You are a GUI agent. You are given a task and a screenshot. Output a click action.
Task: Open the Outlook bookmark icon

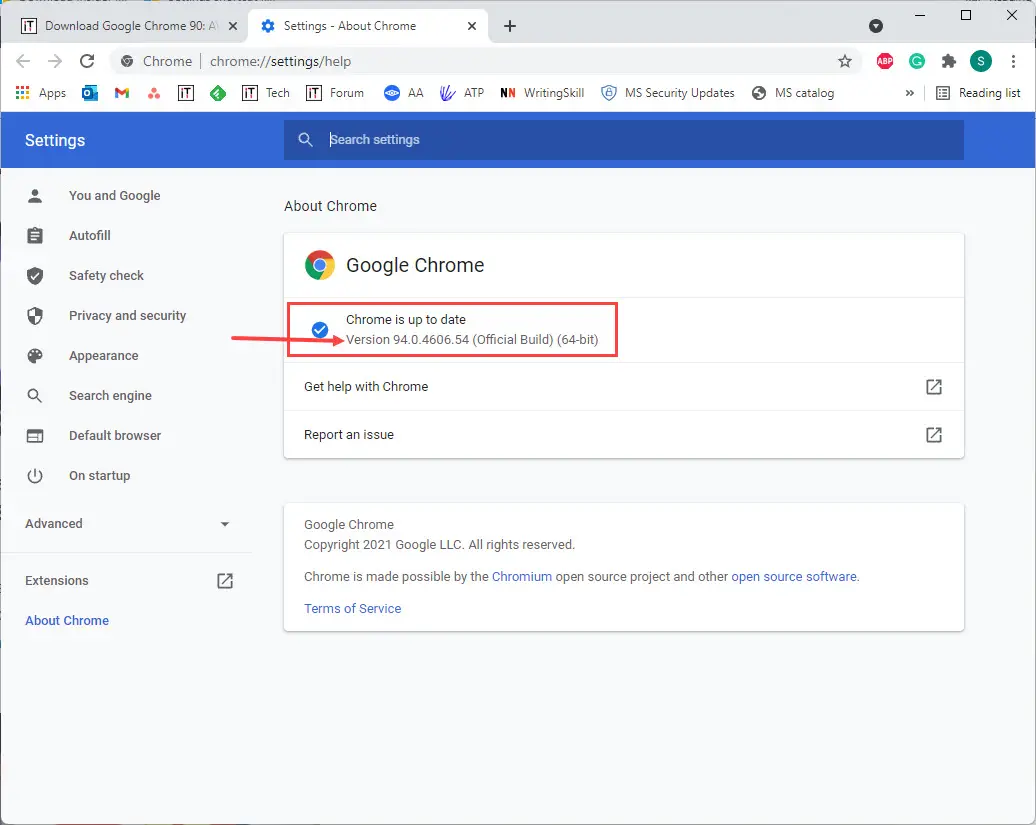90,93
